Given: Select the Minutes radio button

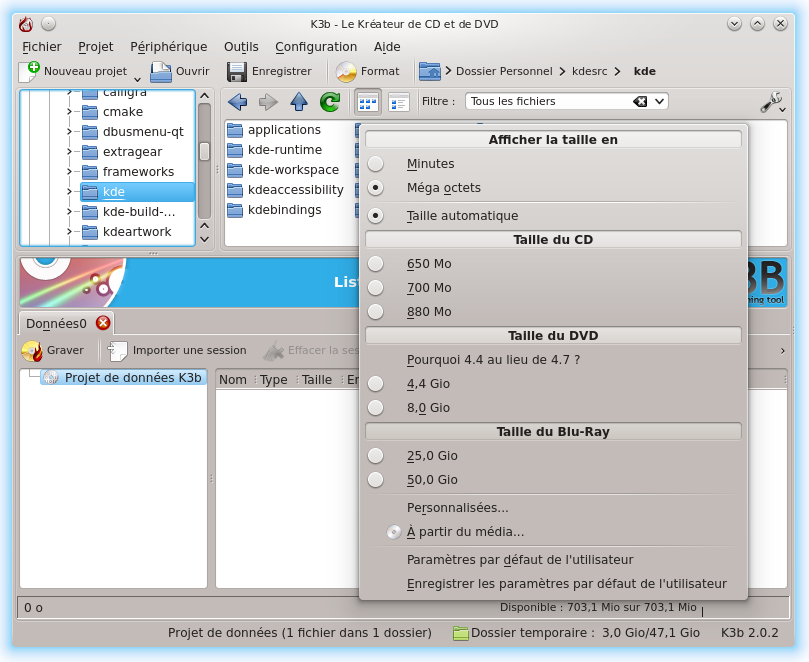Looking at the screenshot, I should [x=375, y=164].
